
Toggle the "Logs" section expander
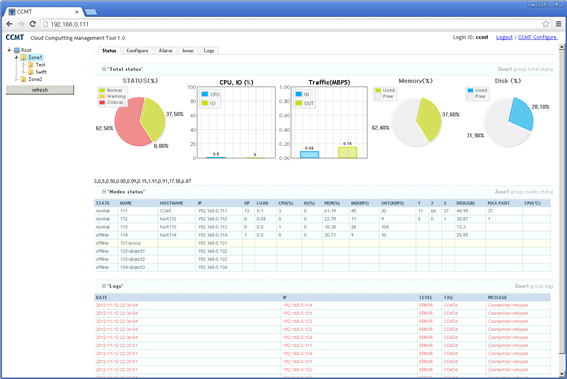104,286
